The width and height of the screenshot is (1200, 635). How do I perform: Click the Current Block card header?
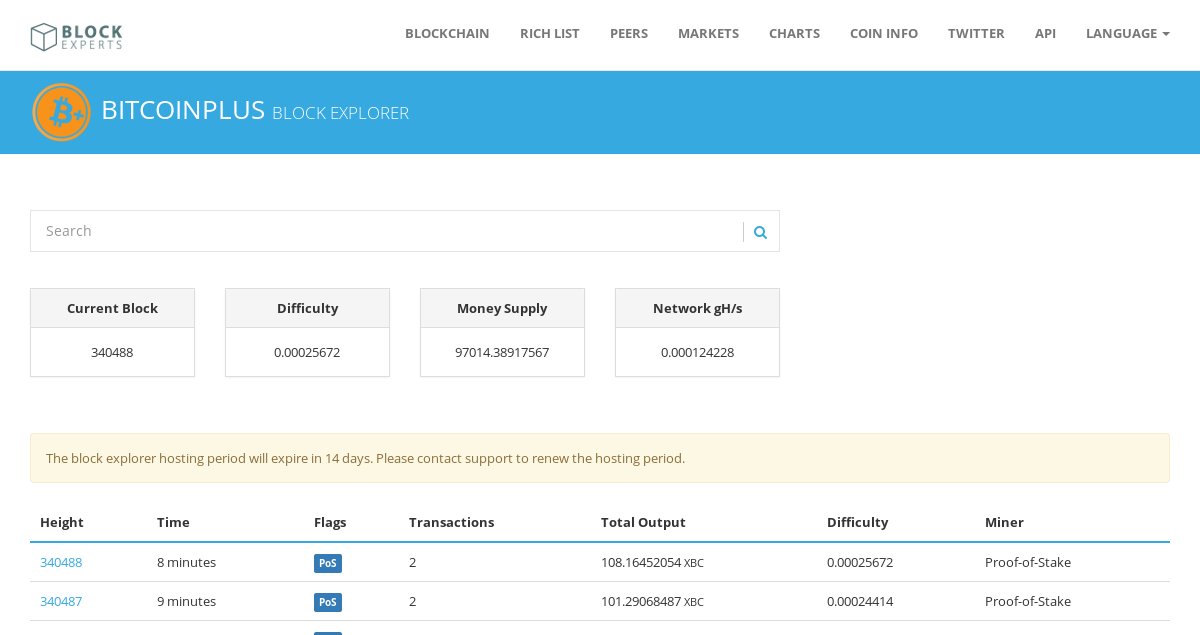pos(112,308)
